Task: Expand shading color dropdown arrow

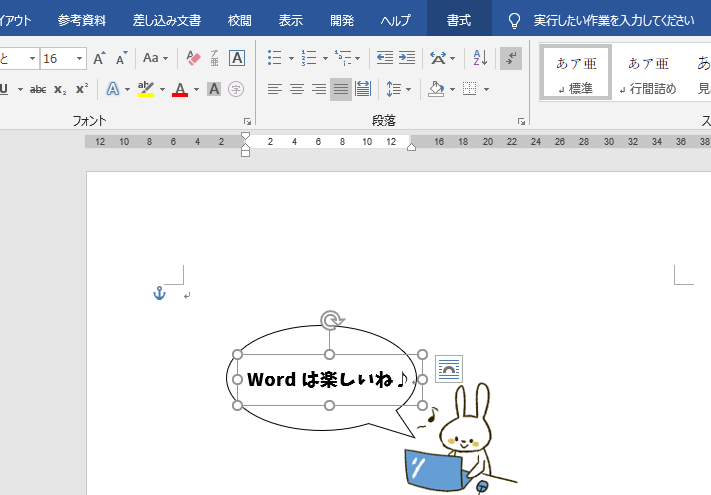Action: pyautogui.click(x=452, y=89)
